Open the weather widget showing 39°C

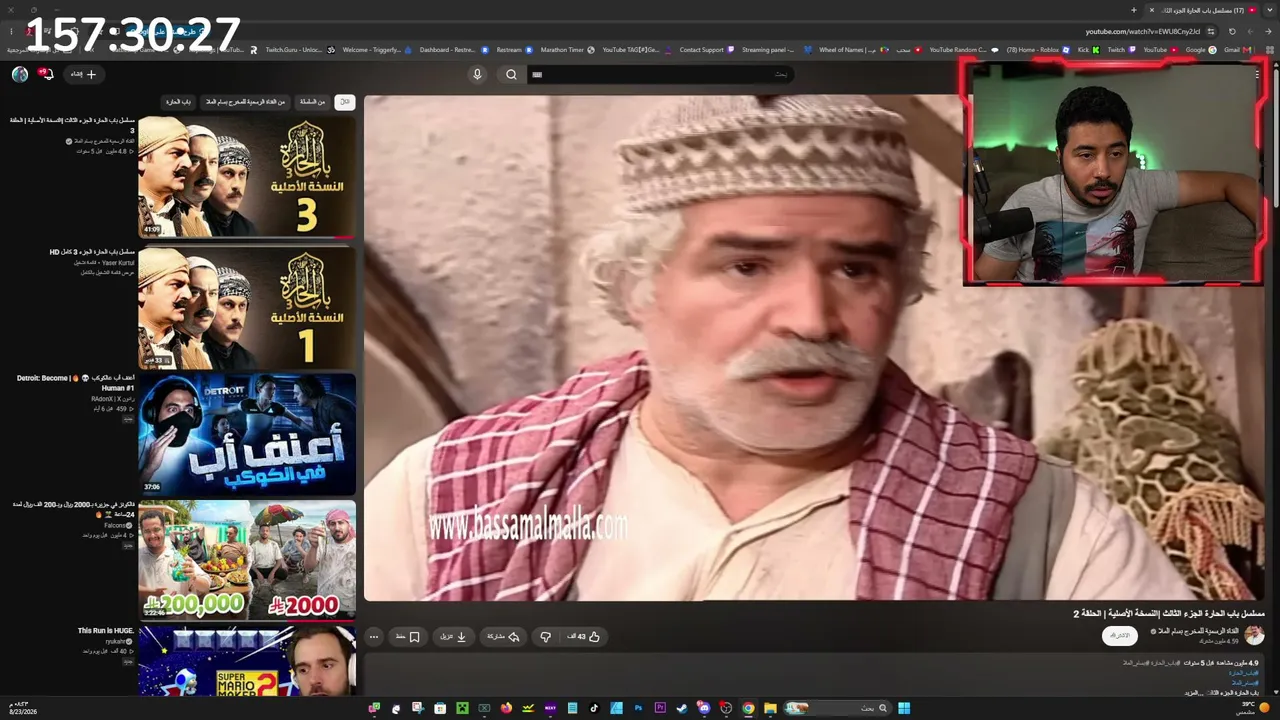coord(1252,708)
